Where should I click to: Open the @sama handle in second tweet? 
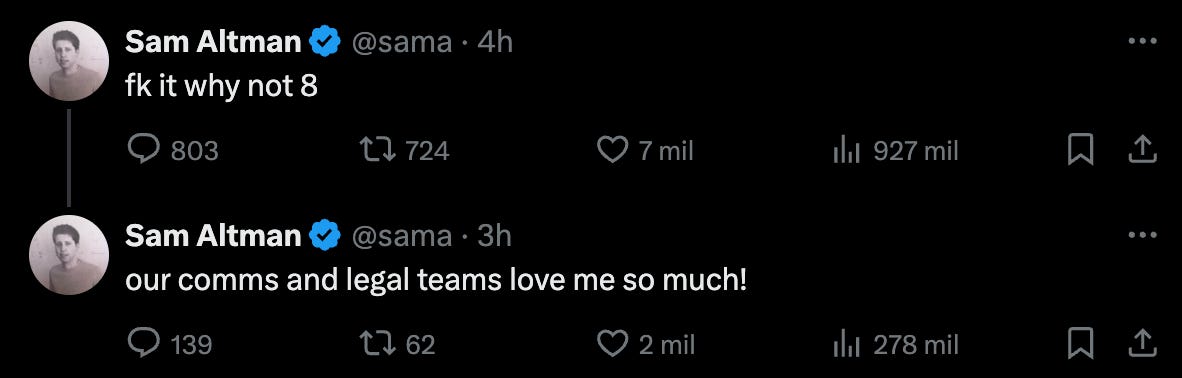pos(402,236)
